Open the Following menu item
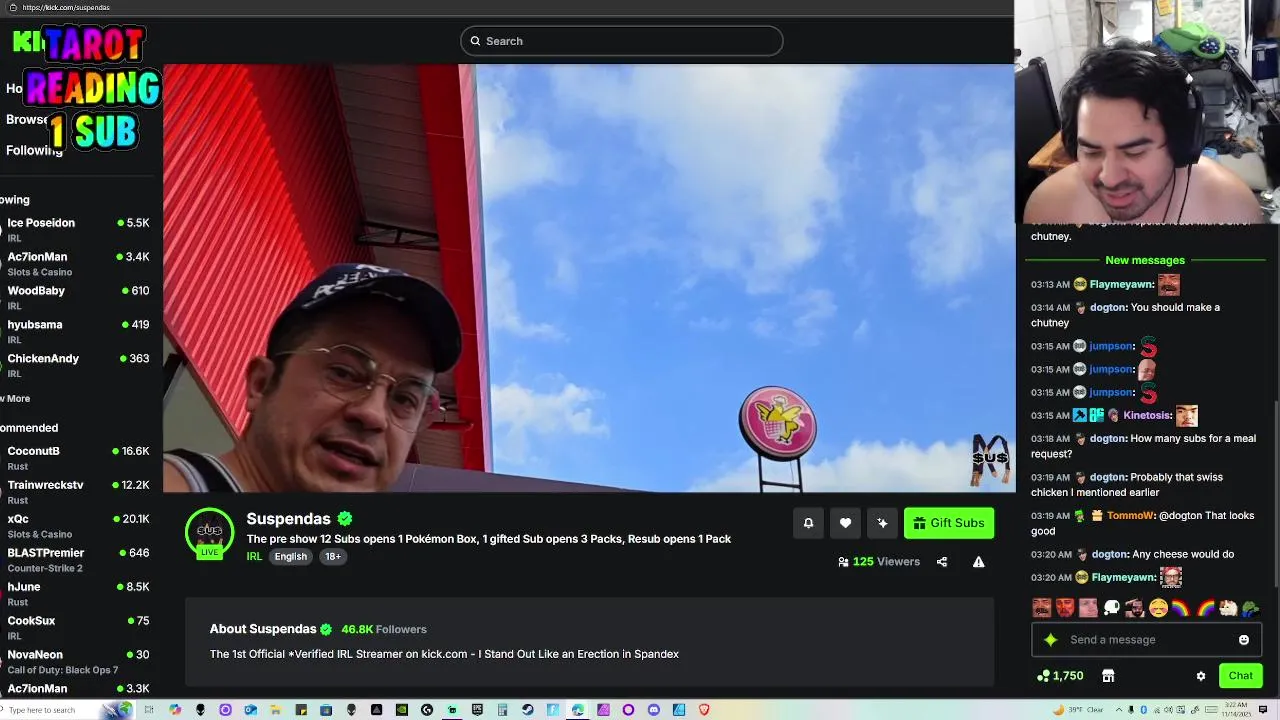Image resolution: width=1280 pixels, height=720 pixels. click(x=34, y=151)
